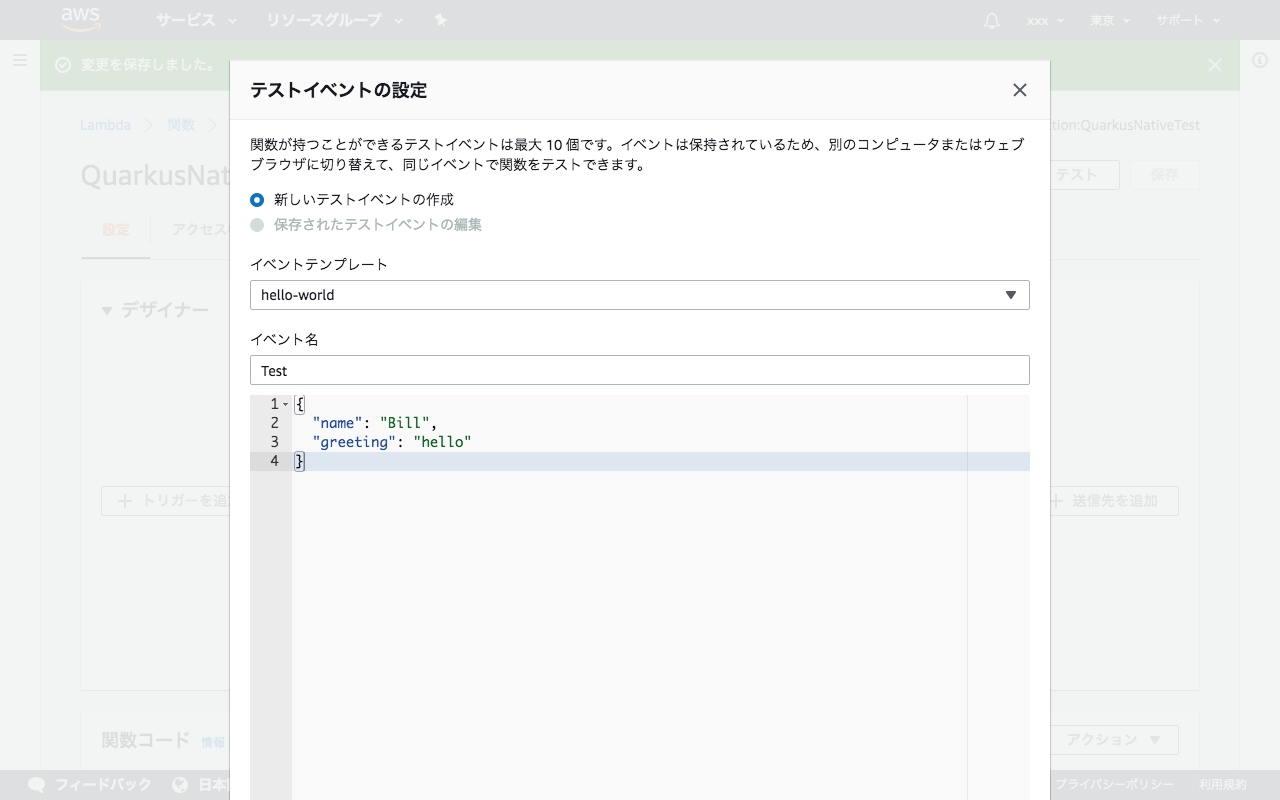Collapse the デザイナー section
Viewport: 1280px width, 800px height.
[x=106, y=311]
